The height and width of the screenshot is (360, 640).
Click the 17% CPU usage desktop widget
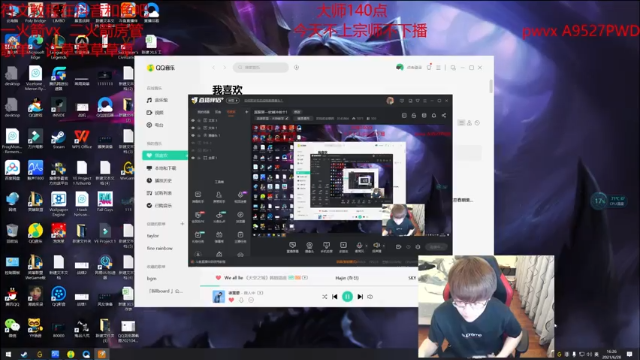point(608,201)
